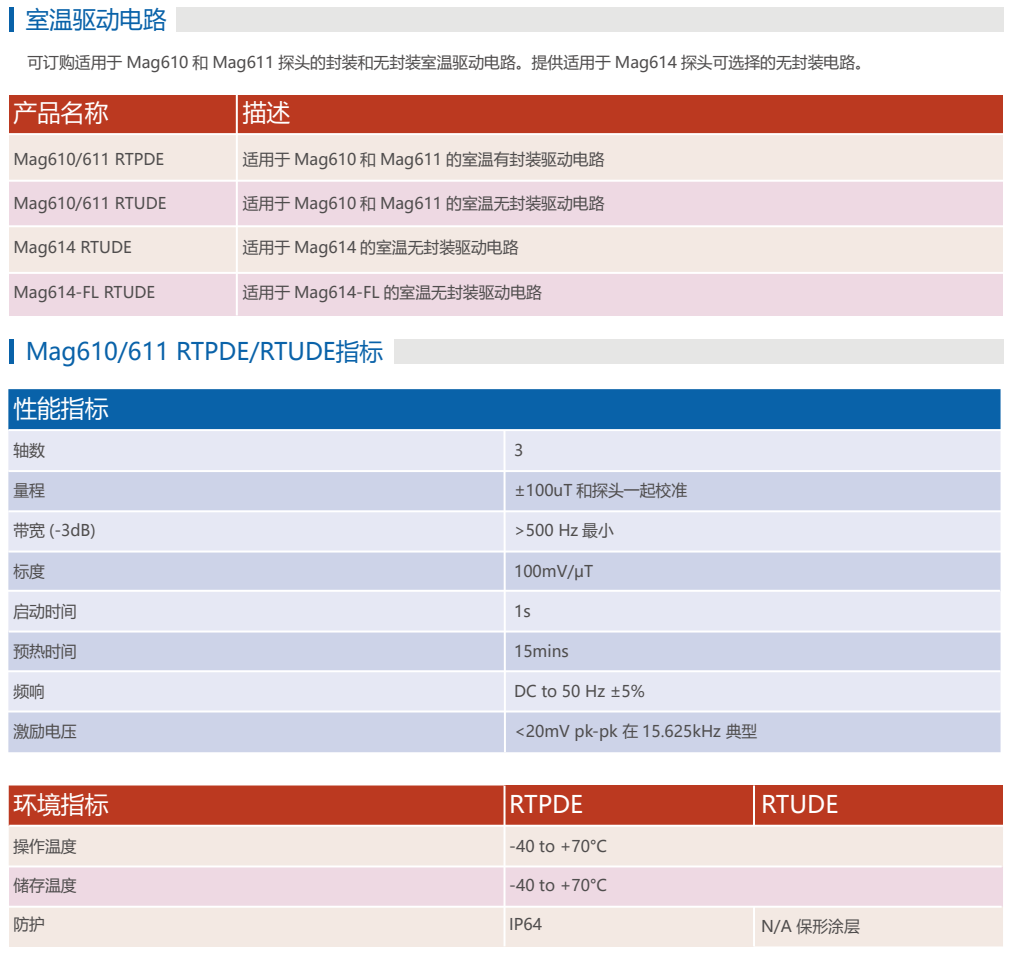Click the 轴数 value 3
1009x956 pixels.
[x=519, y=450]
